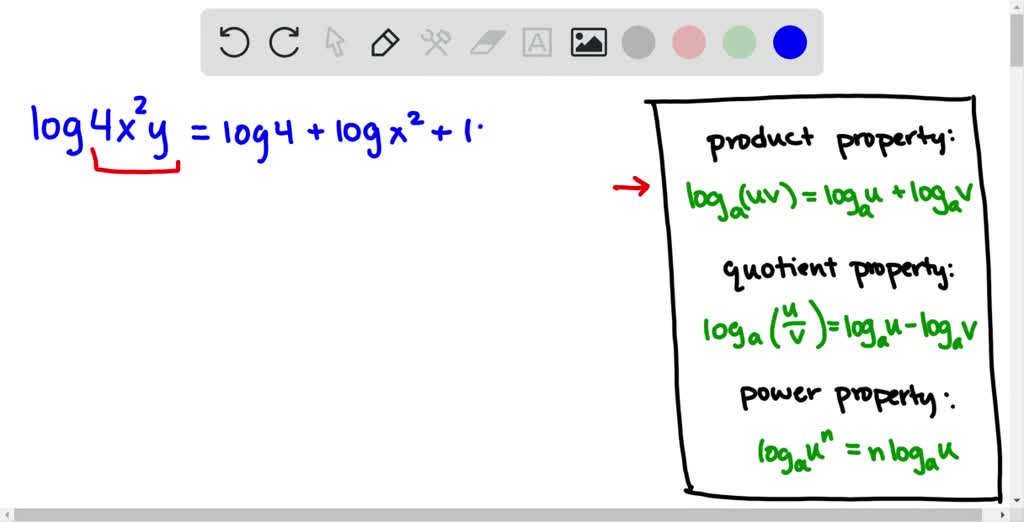Activate the eraser tool

(x=487, y=42)
